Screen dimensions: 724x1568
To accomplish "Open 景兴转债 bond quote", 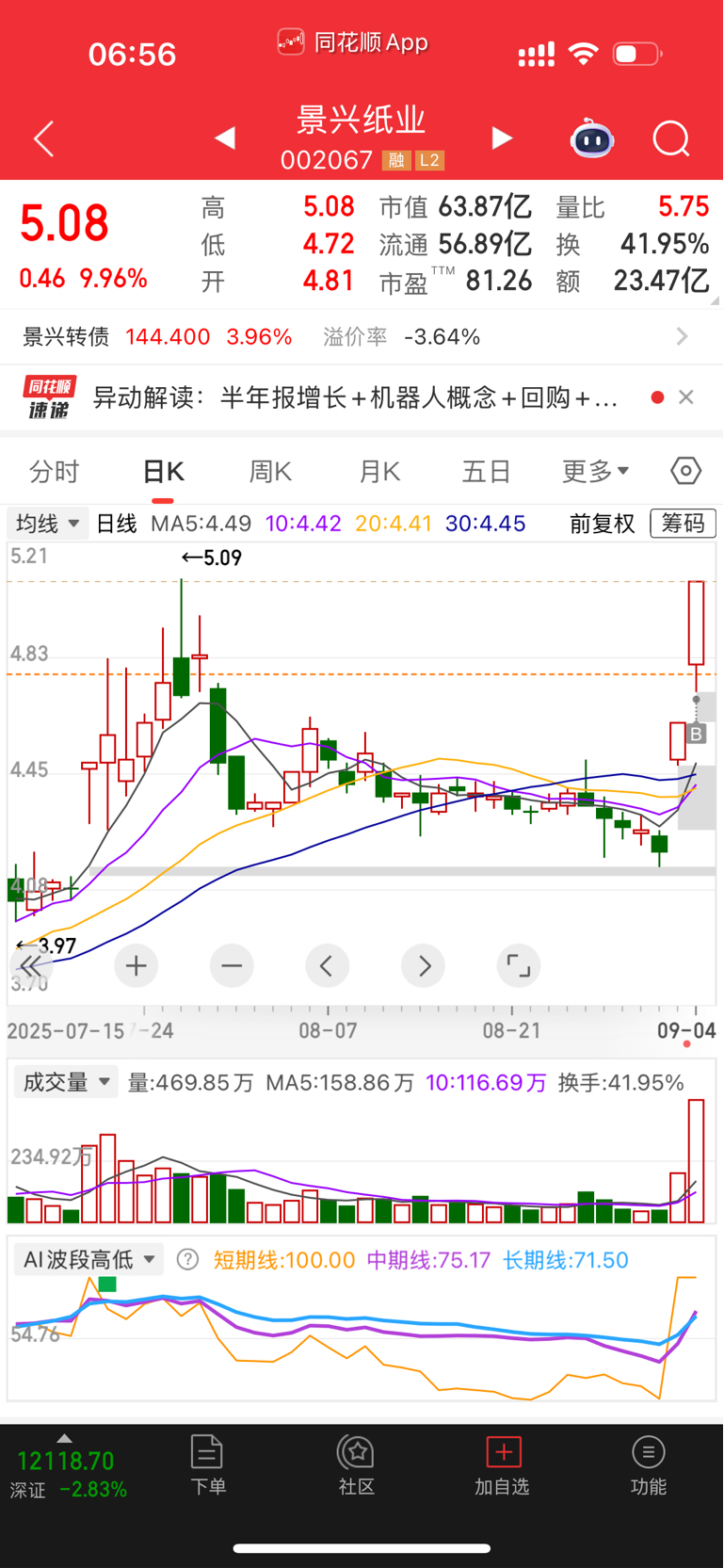I will [157, 336].
